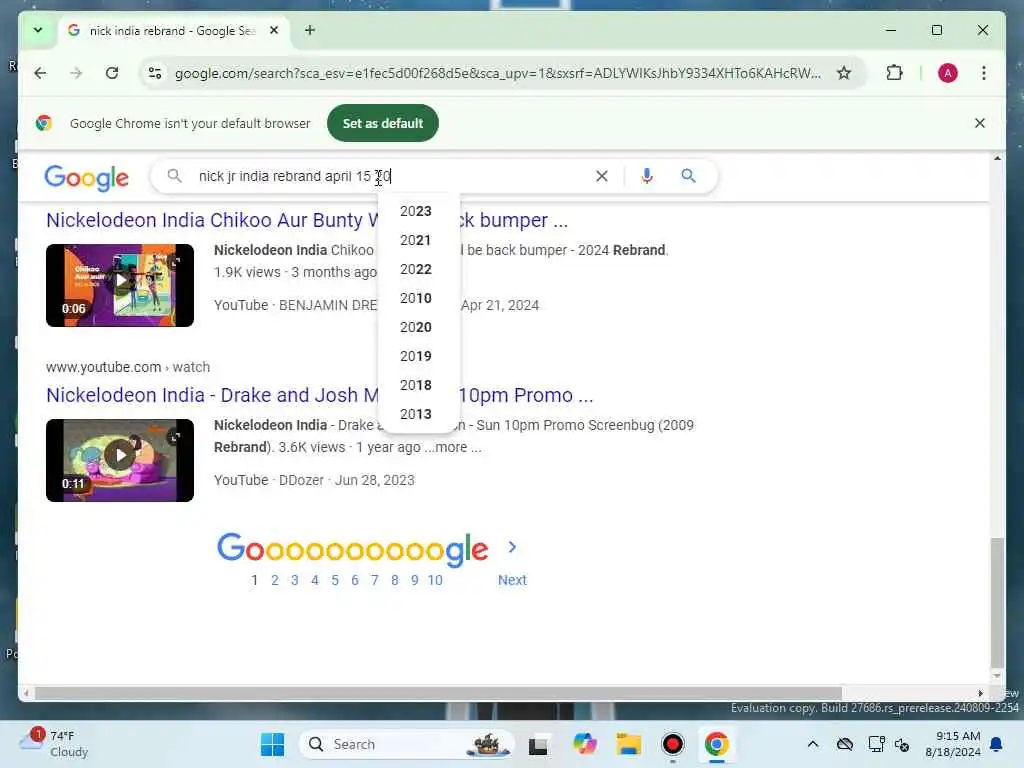Click the address bar URL
This screenshot has height=768, width=1024.
498,73
